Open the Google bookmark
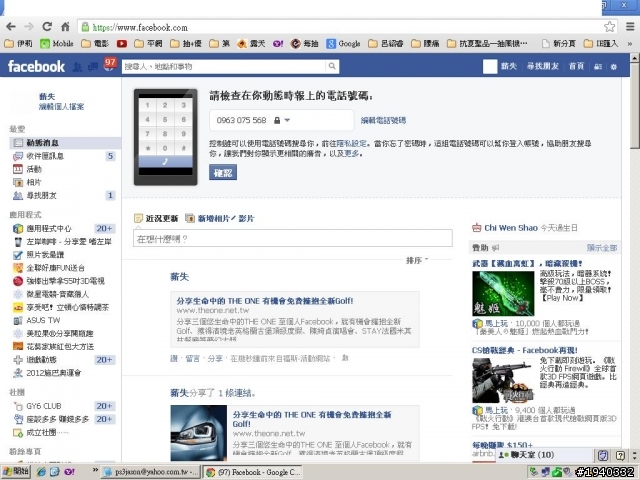The image size is (640, 480). coord(344,44)
